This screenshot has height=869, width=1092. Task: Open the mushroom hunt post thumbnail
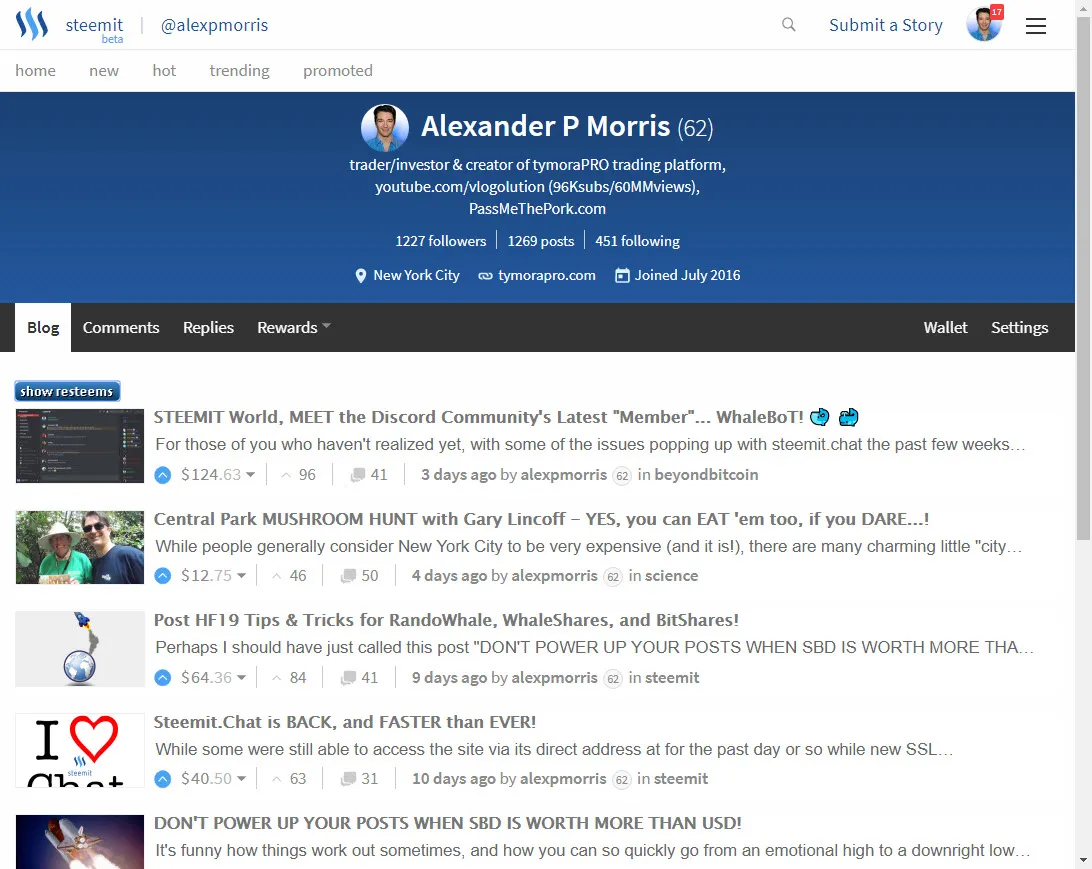79,547
